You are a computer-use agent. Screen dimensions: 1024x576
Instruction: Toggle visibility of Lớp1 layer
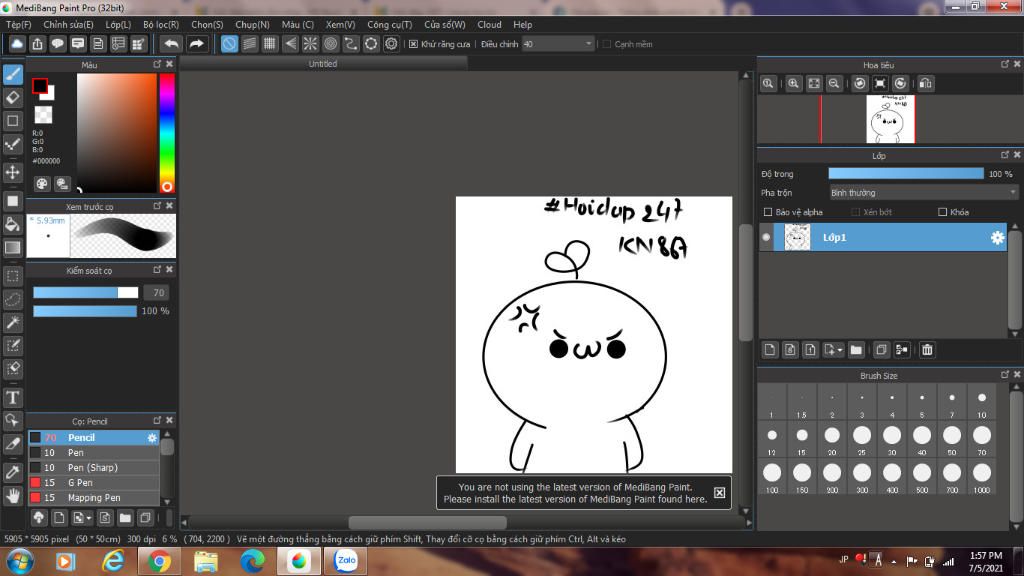pyautogui.click(x=766, y=238)
